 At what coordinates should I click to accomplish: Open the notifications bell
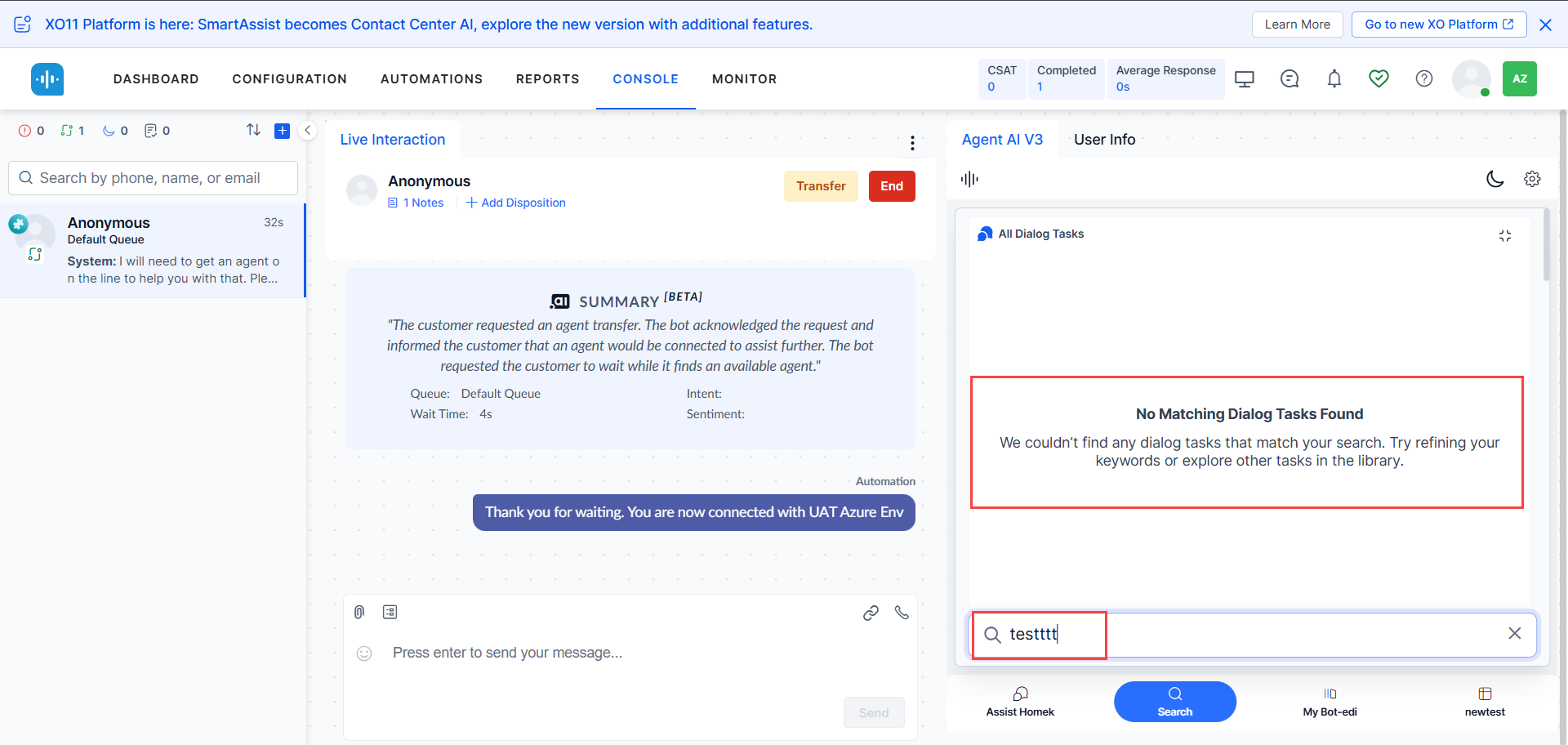pos(1334,78)
